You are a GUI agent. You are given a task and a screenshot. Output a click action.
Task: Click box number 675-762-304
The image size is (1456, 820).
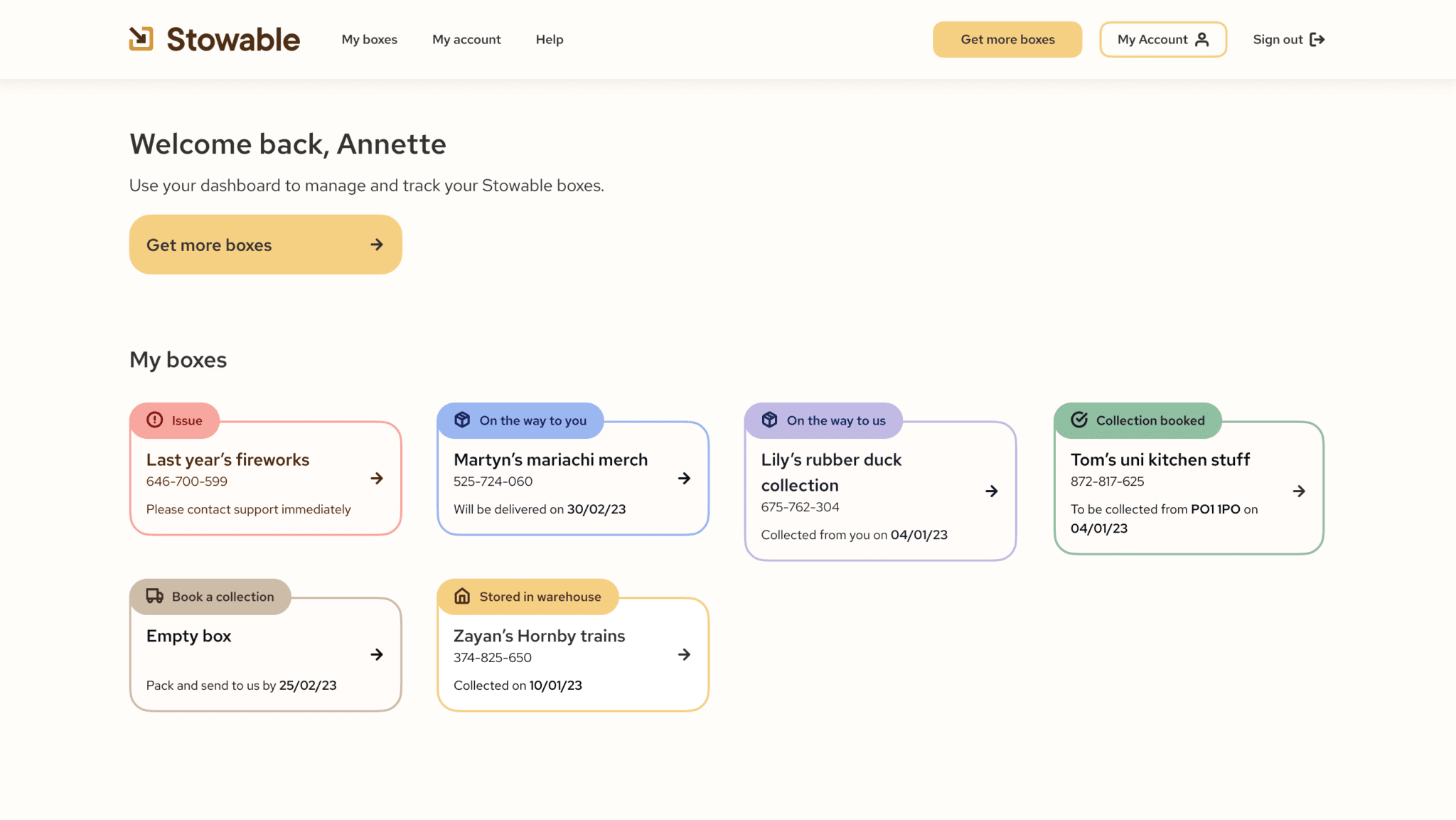(x=800, y=507)
